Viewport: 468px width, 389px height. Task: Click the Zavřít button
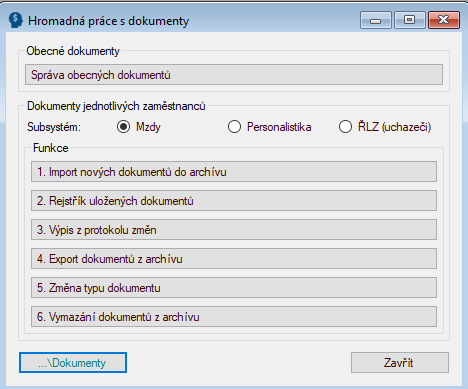[400, 363]
